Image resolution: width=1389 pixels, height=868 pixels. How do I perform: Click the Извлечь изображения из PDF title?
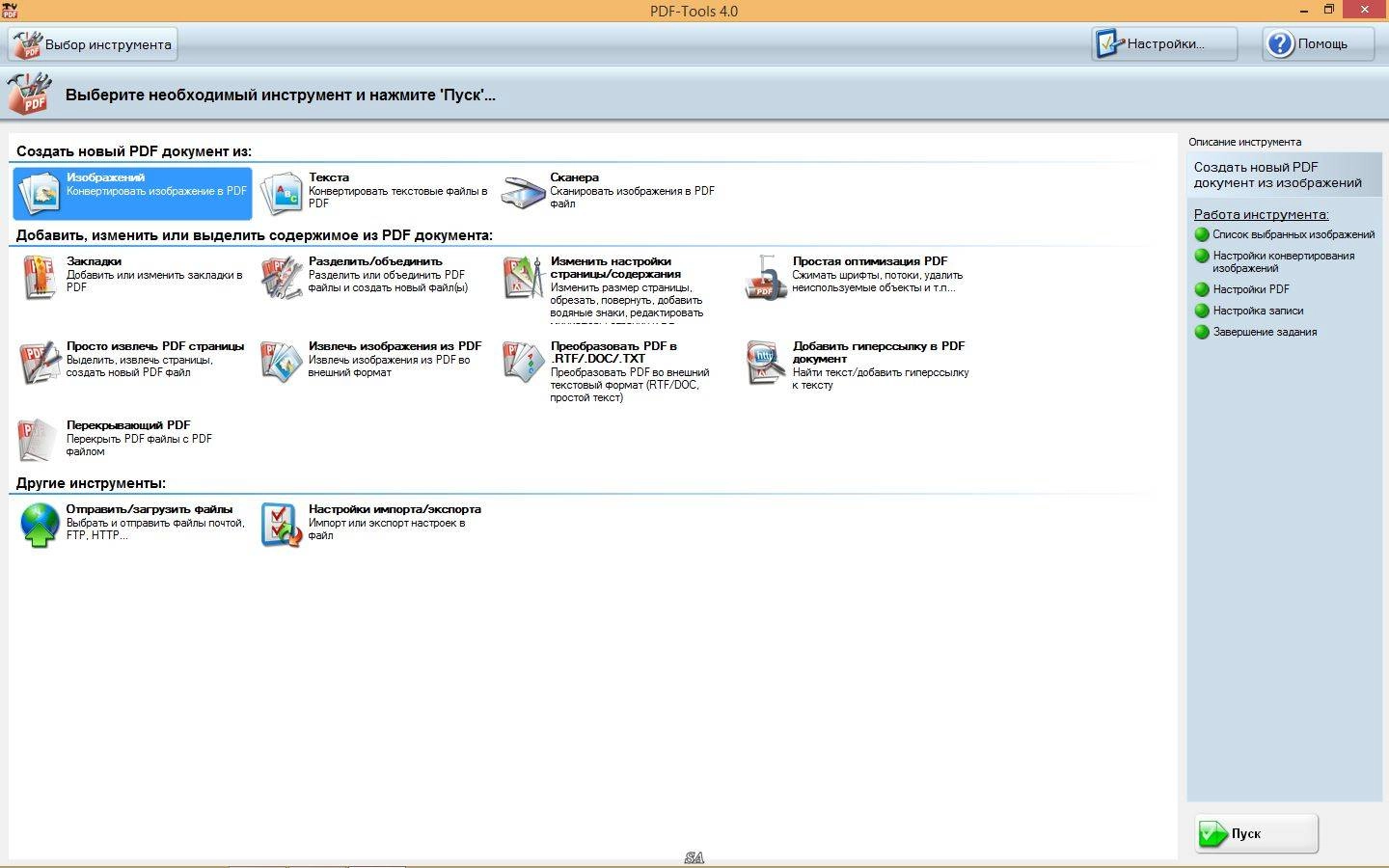coord(395,346)
